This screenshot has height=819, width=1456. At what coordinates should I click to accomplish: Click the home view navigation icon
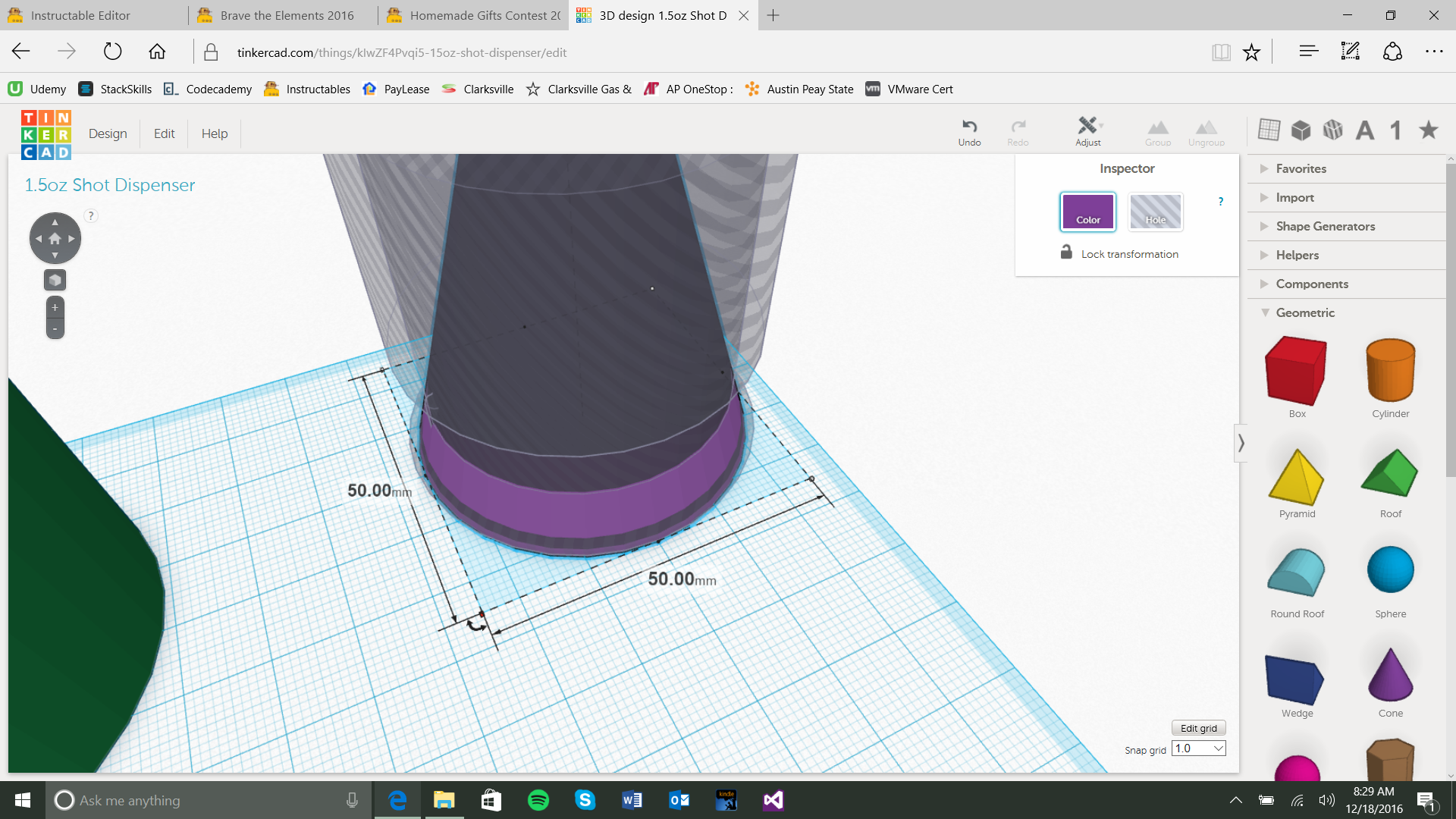55,238
